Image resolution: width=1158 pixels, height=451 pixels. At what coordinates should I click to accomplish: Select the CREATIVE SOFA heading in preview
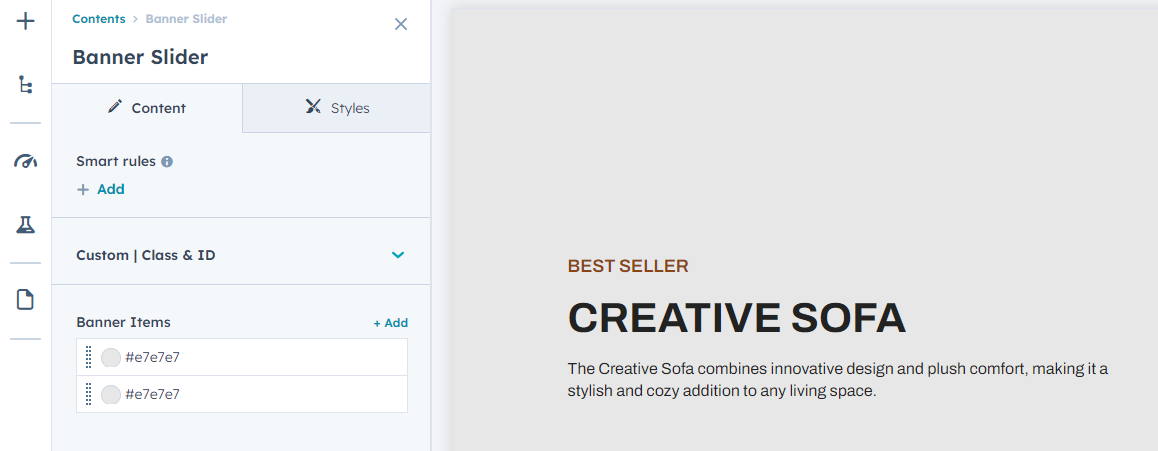tap(736, 318)
